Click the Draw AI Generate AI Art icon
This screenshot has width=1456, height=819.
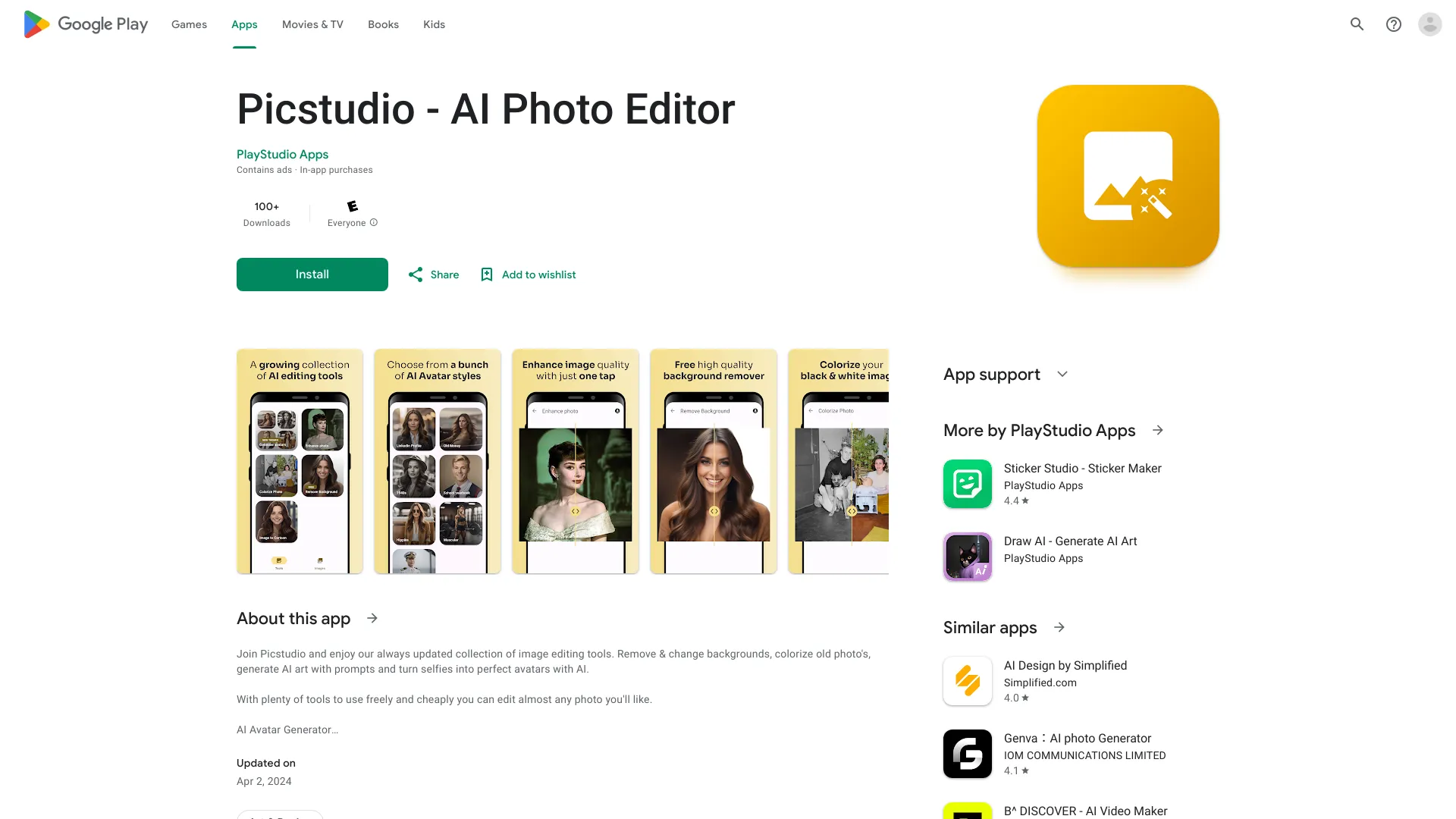pyautogui.click(x=967, y=556)
